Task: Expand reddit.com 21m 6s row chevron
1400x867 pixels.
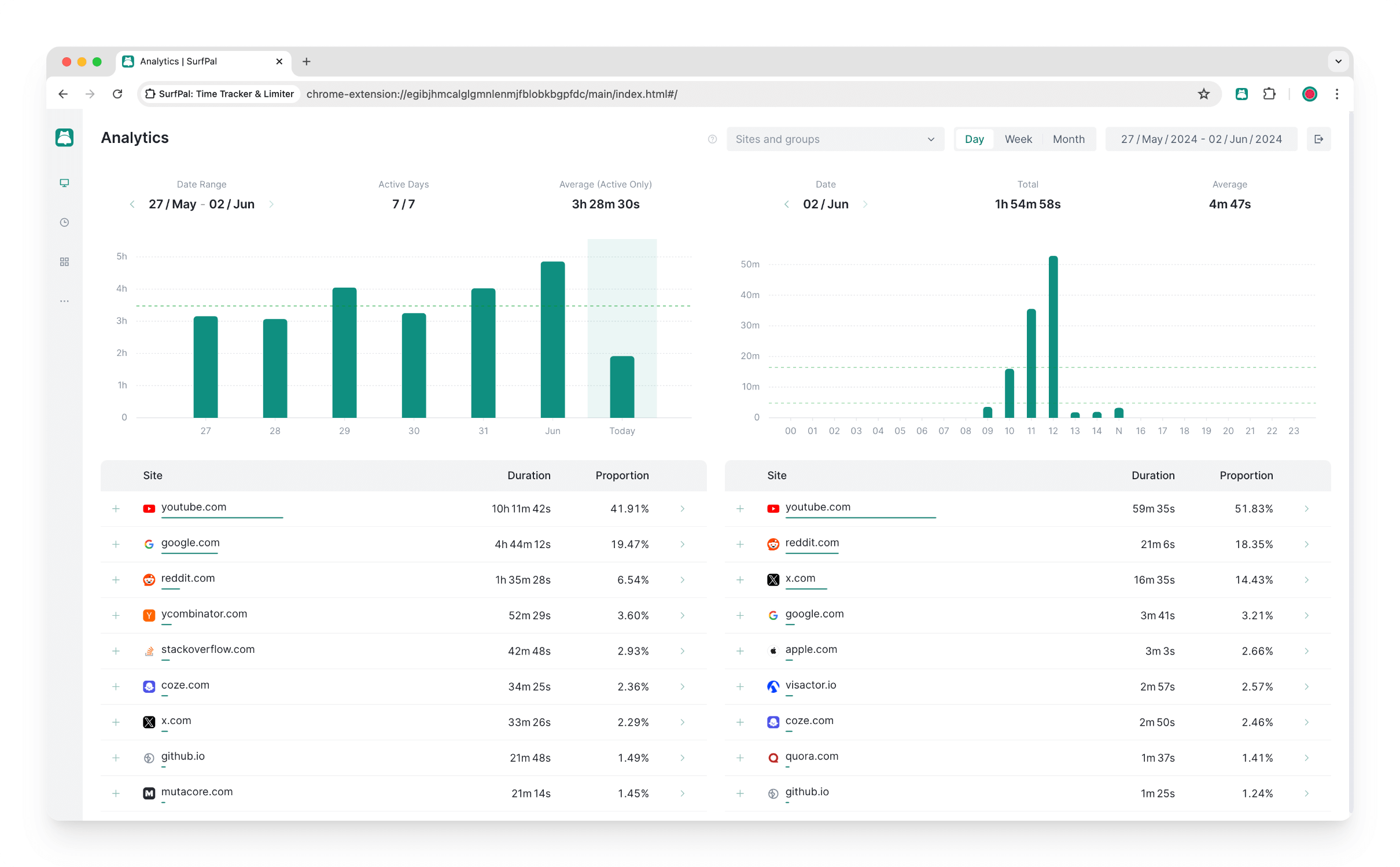Action: [1307, 544]
